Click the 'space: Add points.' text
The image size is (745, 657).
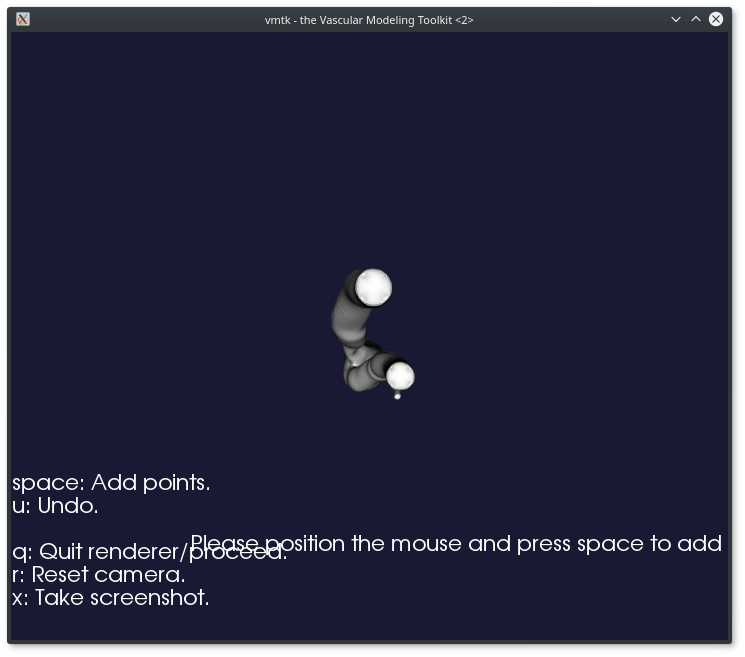pyautogui.click(x=111, y=483)
